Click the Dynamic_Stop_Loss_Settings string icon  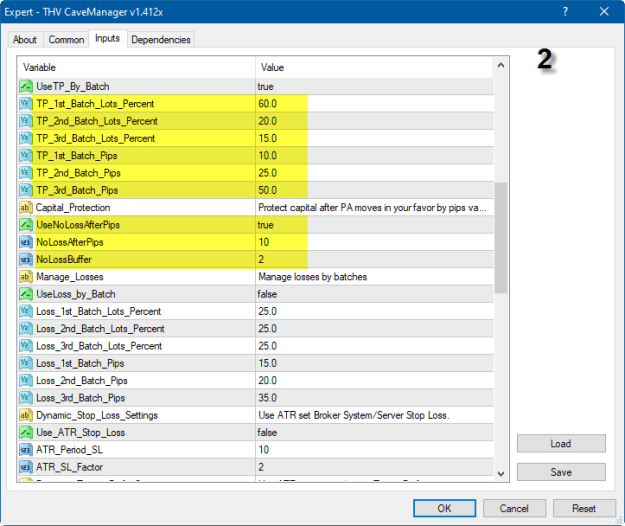coord(26,415)
